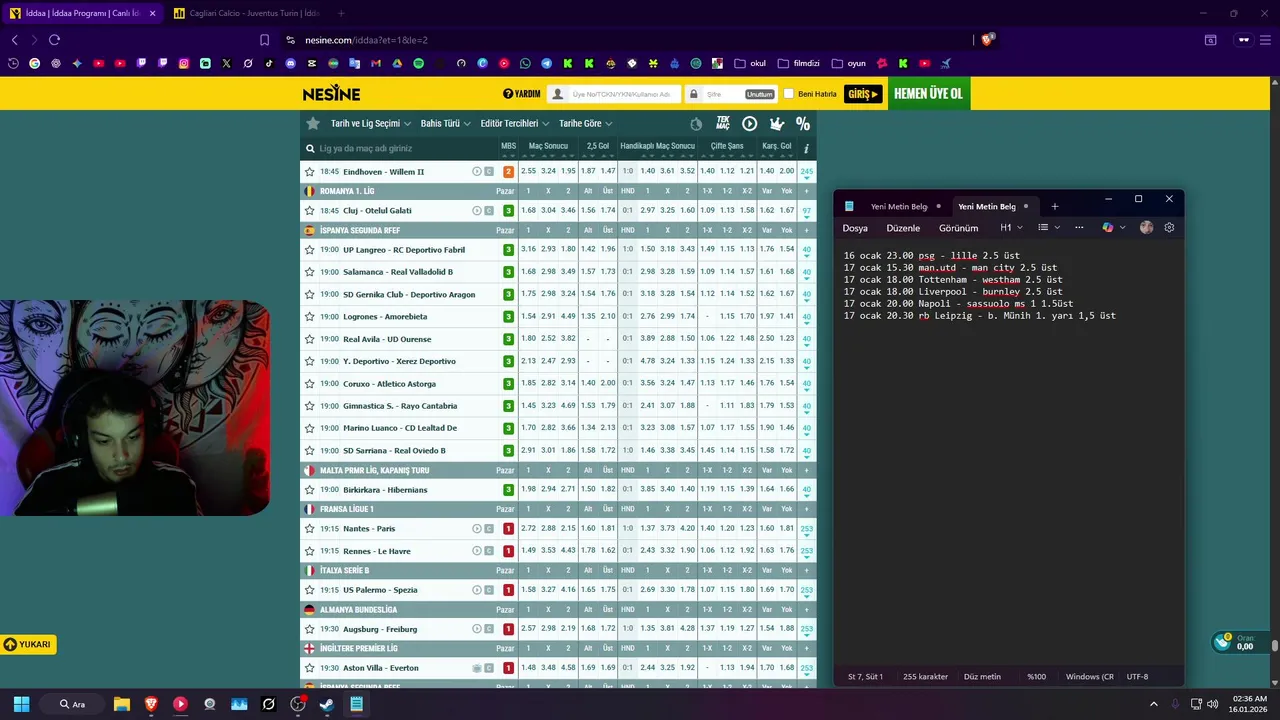
Task: Click the Yukarı scroll-to-top button
Action: [x=28, y=645]
